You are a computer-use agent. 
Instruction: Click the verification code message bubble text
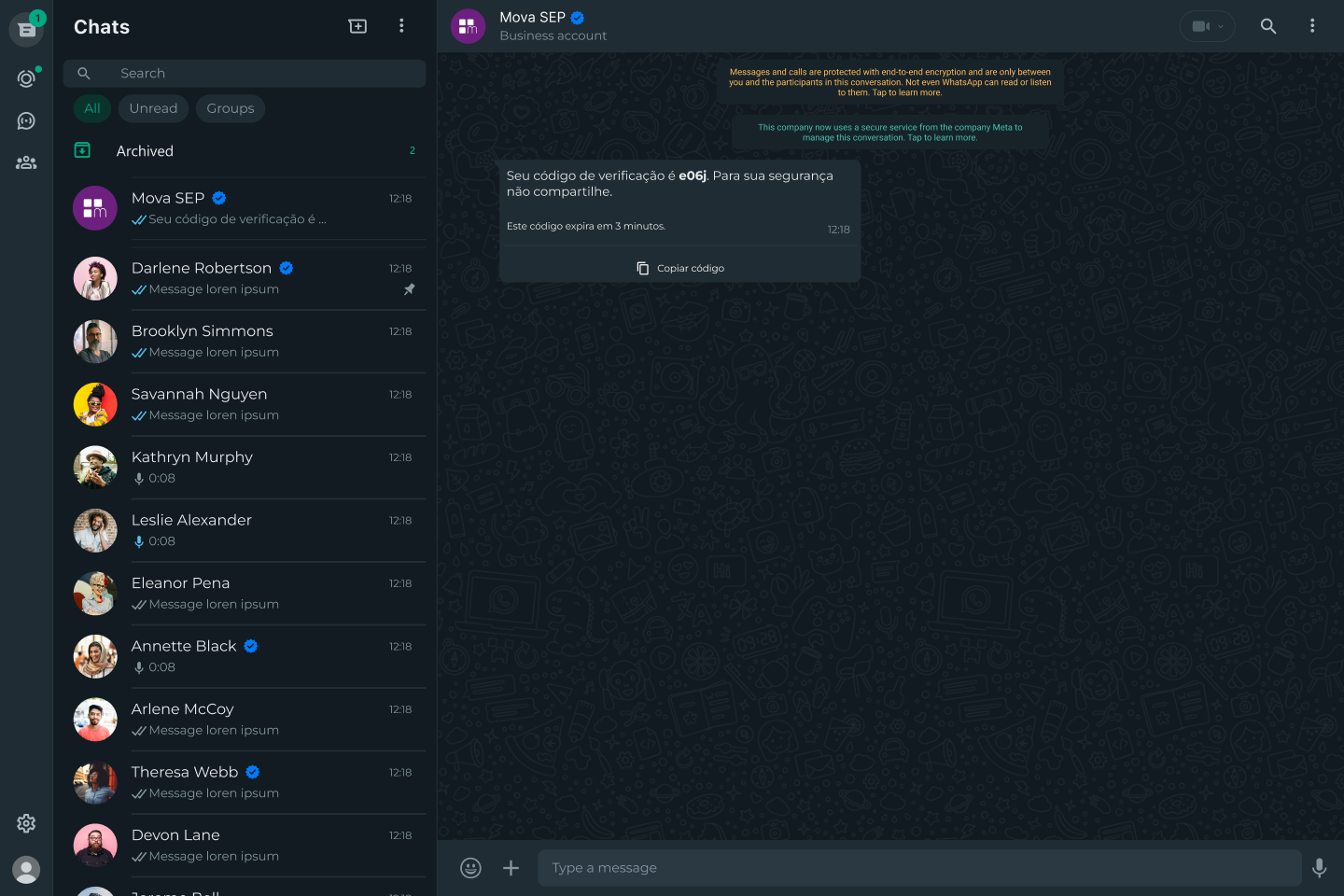point(670,183)
